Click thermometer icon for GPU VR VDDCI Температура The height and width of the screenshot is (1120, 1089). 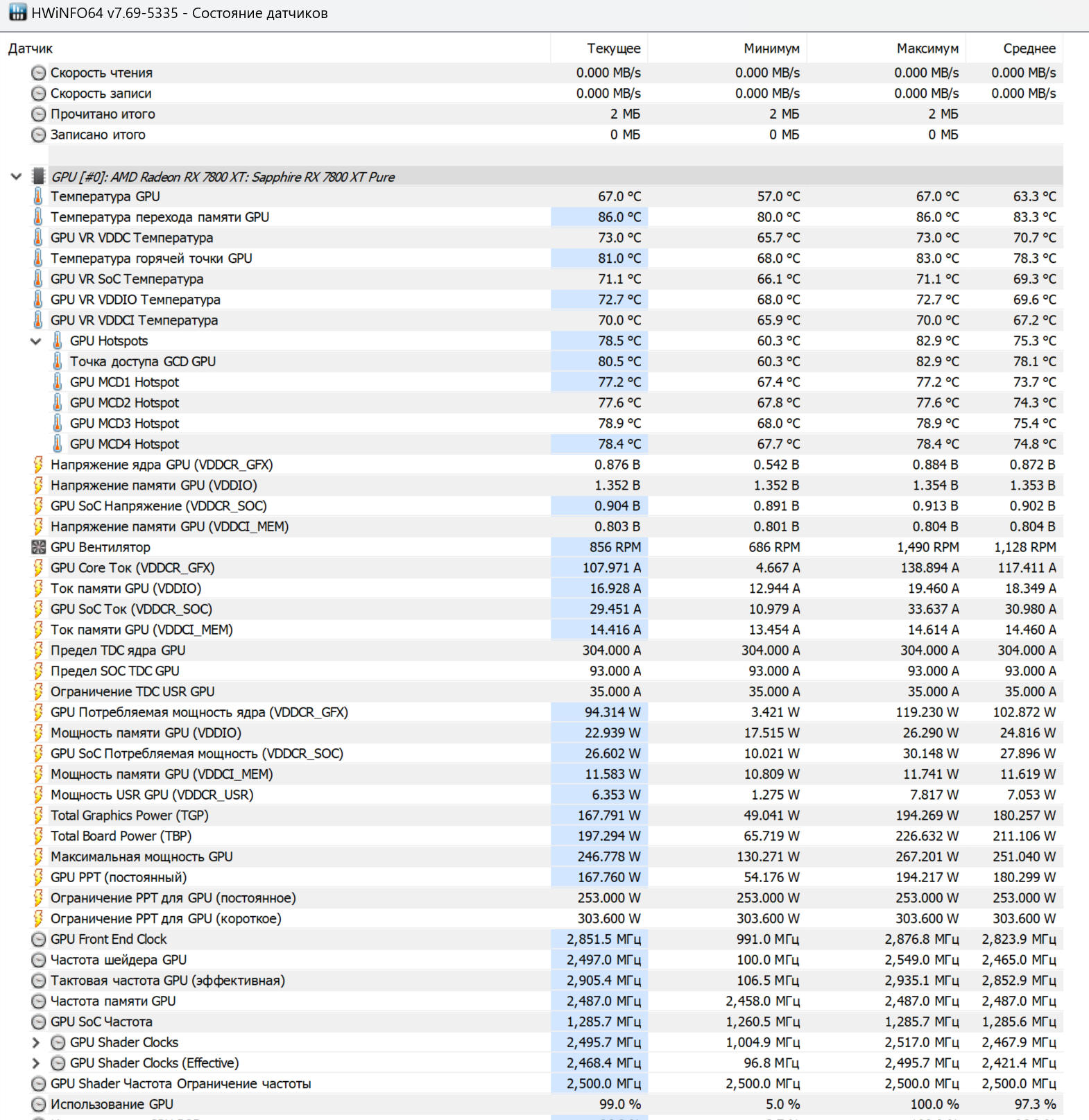point(38,320)
